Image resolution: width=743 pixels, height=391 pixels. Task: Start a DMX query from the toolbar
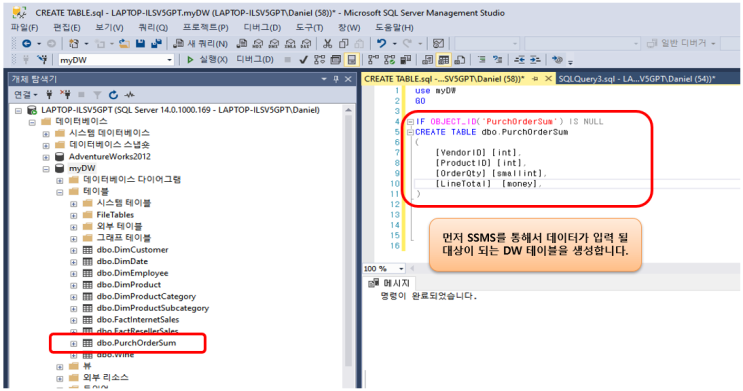pos(274,44)
